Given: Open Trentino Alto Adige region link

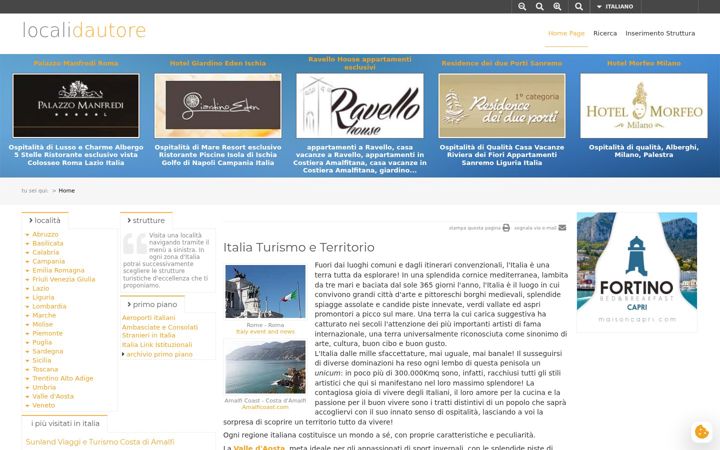Looking at the screenshot, I should (62, 378).
